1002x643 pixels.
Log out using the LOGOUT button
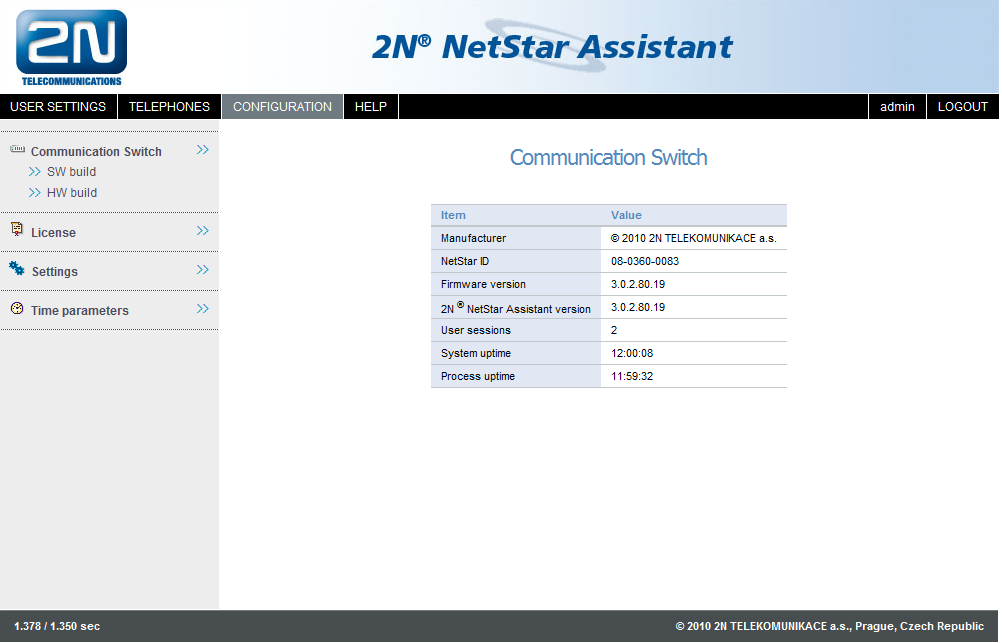(x=962, y=107)
